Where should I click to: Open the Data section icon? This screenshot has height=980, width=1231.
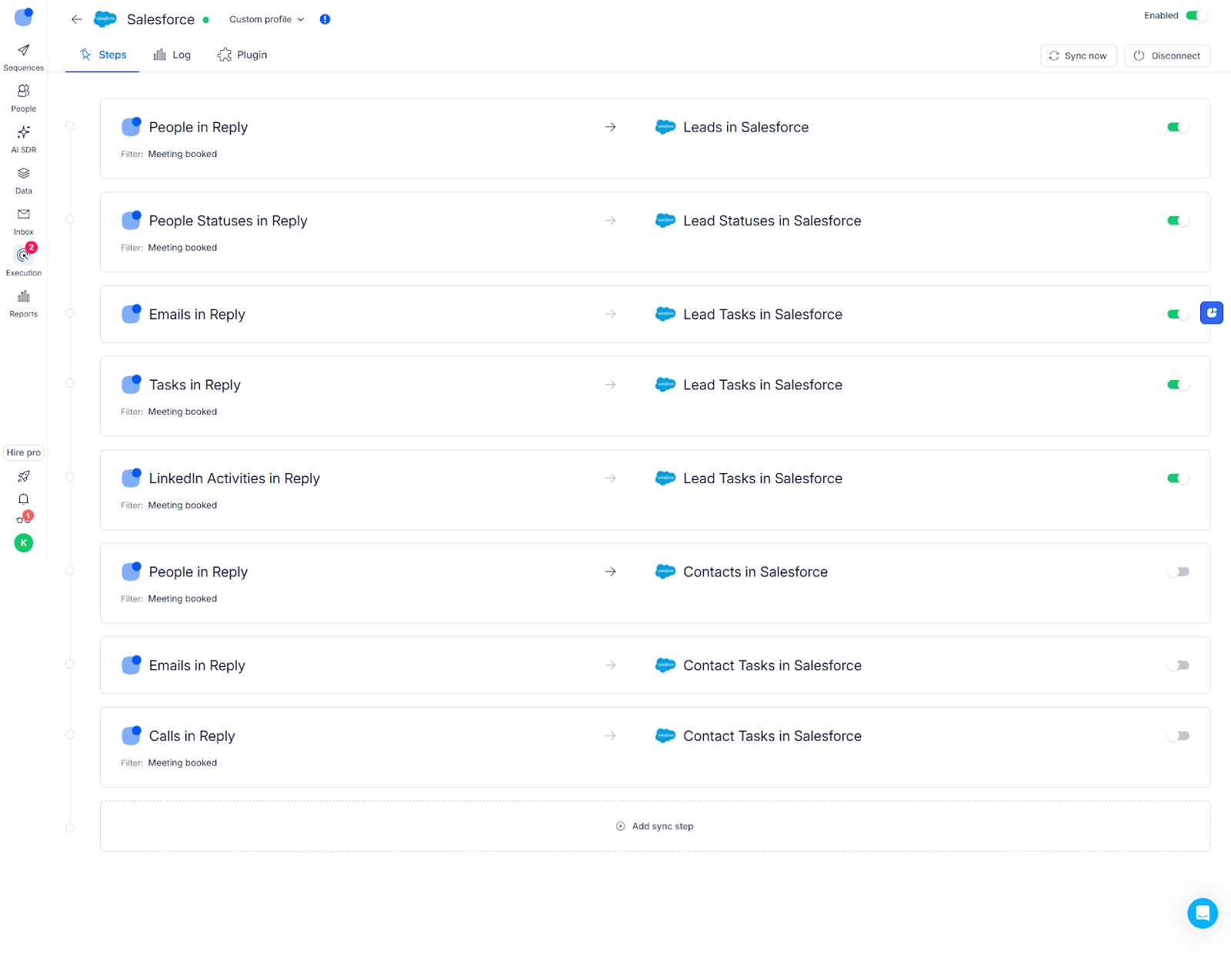coord(24,174)
